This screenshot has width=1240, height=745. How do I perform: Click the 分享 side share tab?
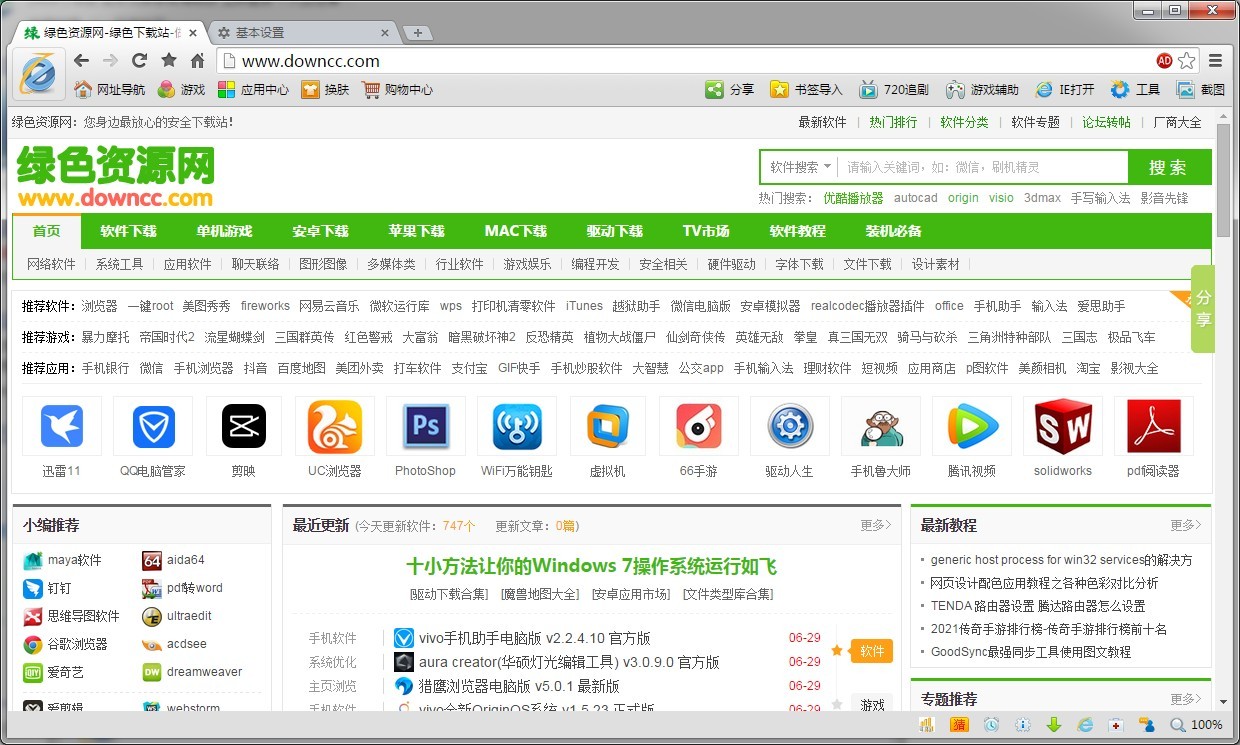1203,309
